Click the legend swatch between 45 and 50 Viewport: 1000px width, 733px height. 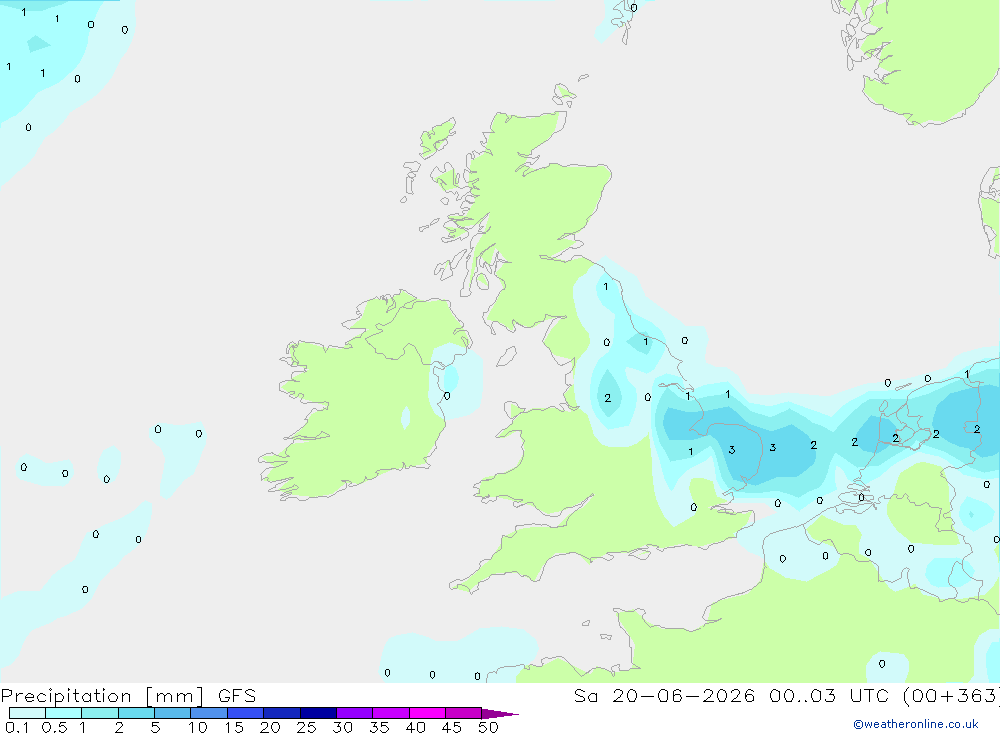coord(464,713)
